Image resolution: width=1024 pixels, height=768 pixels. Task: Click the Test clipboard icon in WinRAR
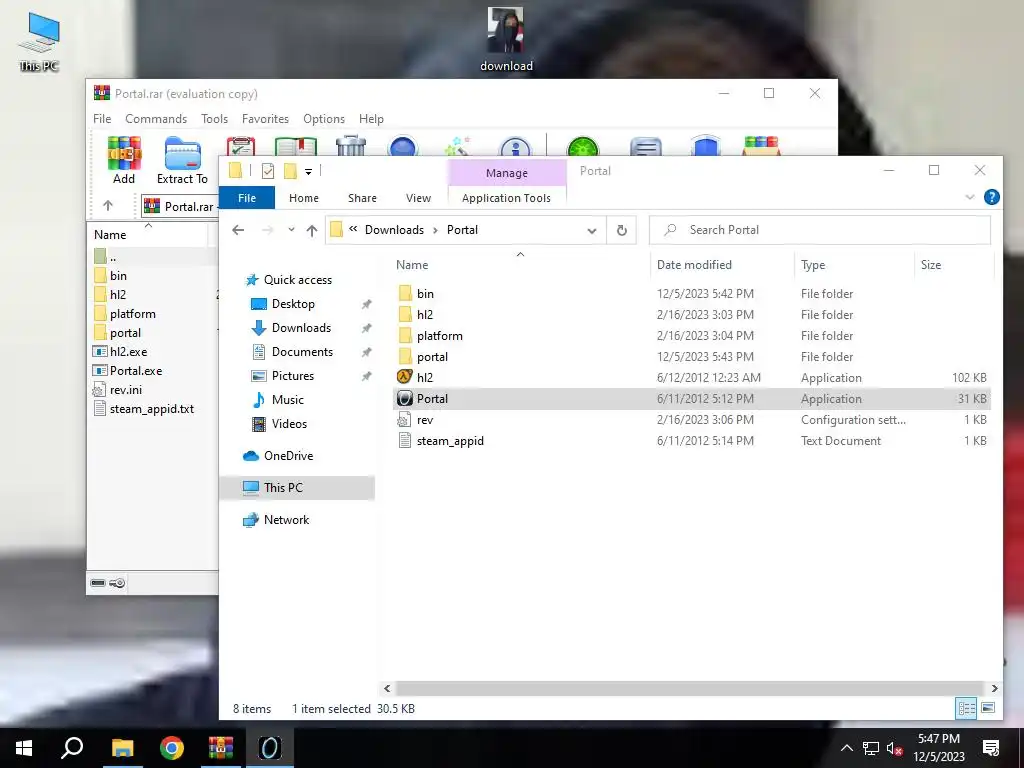[x=240, y=146]
